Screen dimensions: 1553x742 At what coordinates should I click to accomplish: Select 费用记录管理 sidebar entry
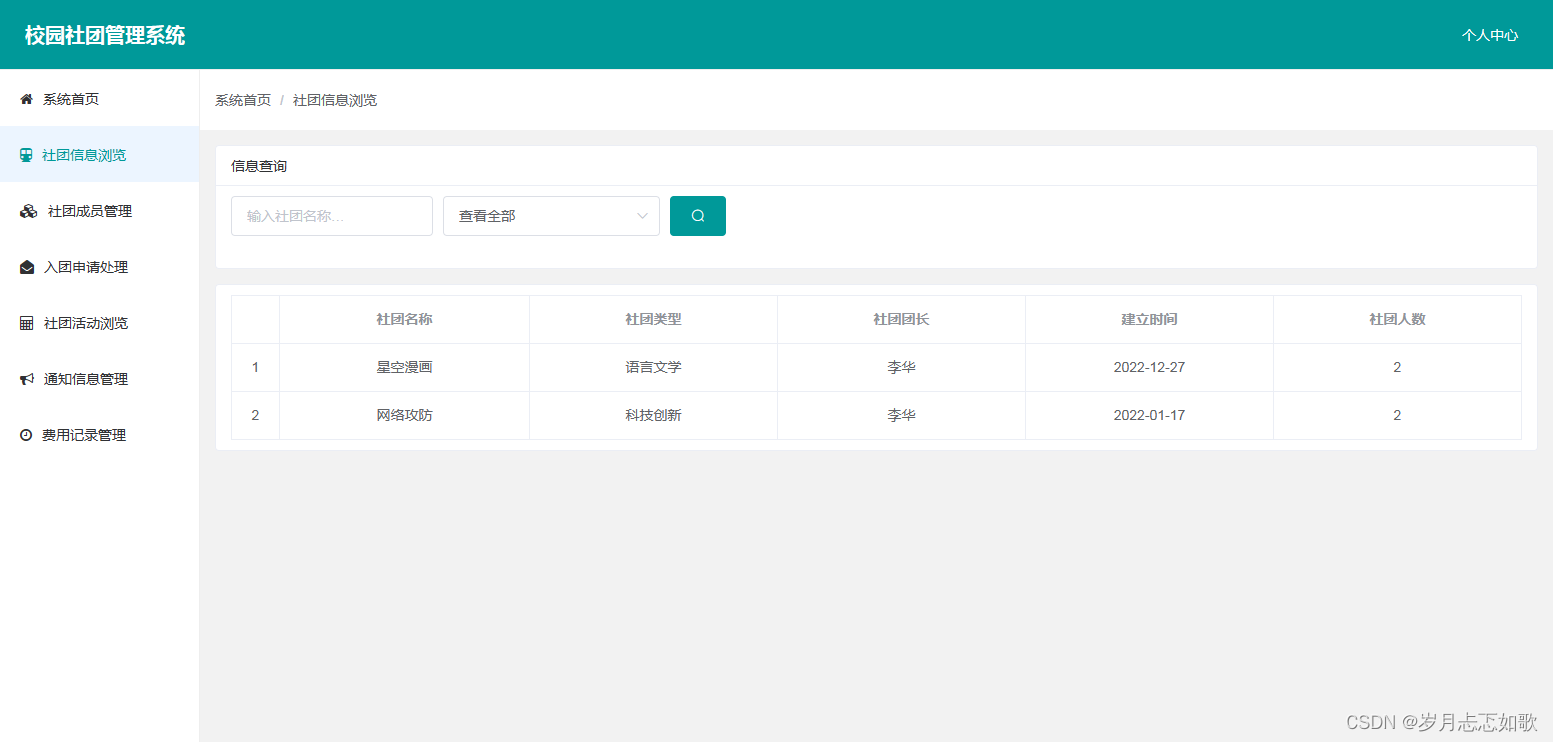[100, 435]
